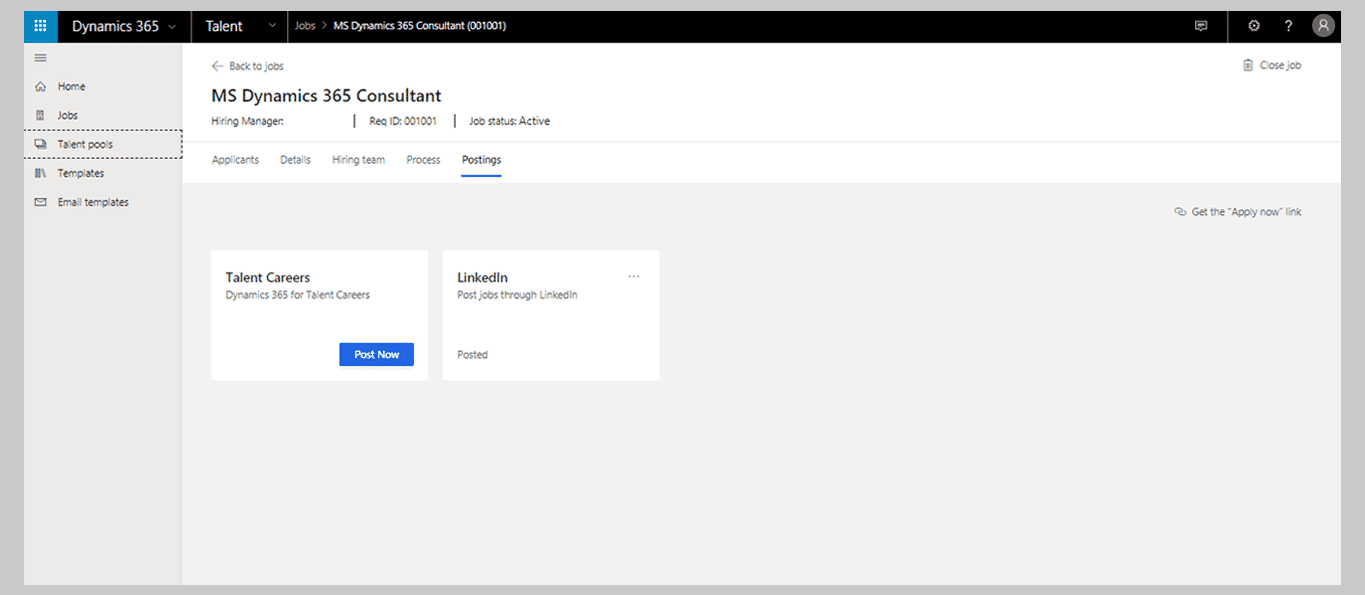Click the Jobs breadcrumb link
Image resolution: width=1365 pixels, height=595 pixels.
(304, 26)
